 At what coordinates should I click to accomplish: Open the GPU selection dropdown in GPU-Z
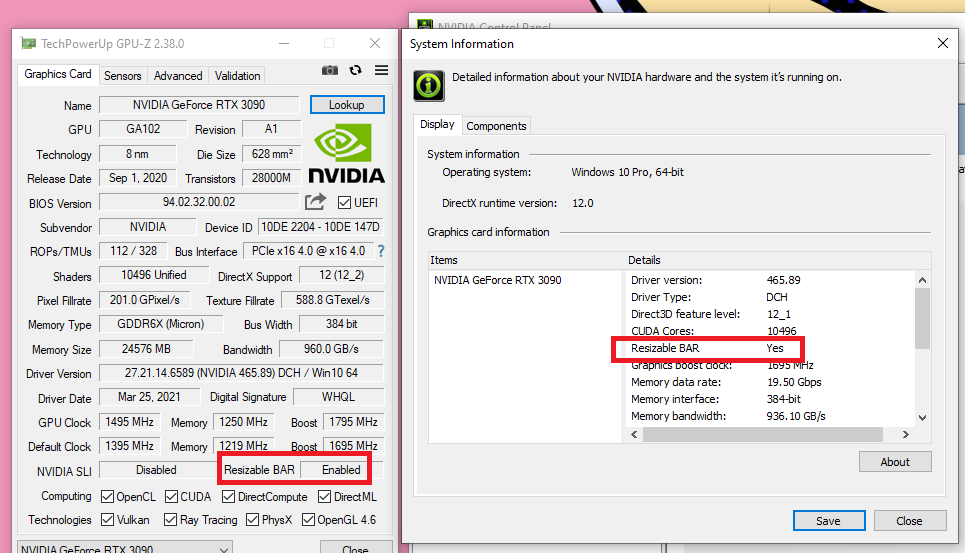coord(125,547)
